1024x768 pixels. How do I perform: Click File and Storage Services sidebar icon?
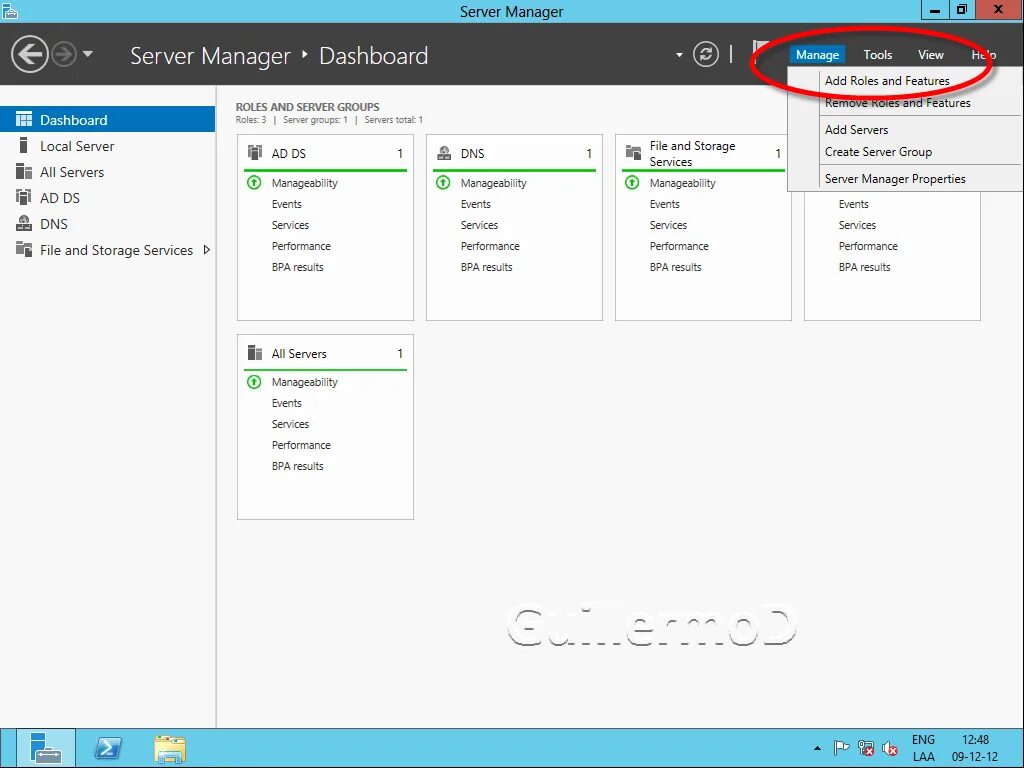tap(24, 249)
